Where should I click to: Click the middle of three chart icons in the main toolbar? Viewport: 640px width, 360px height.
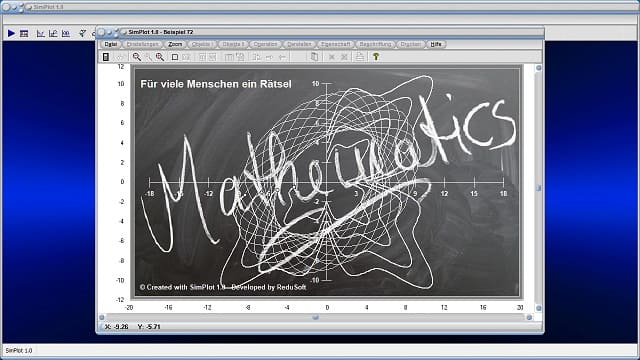click(x=53, y=33)
